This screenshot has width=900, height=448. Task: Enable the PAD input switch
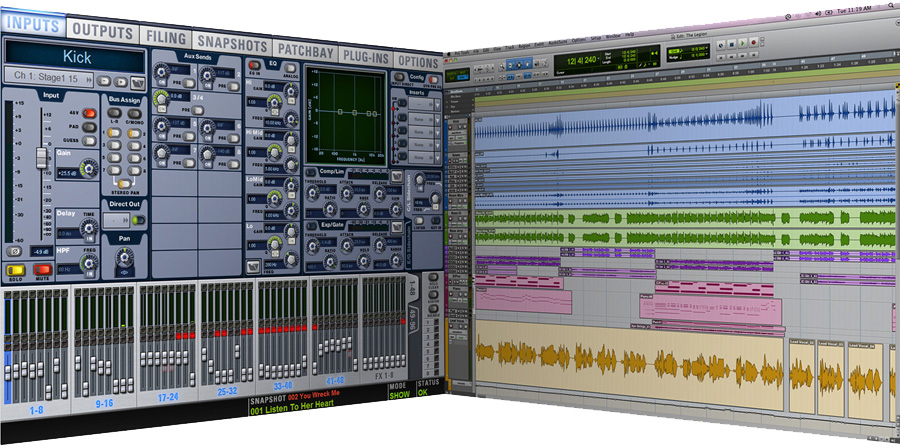click(89, 127)
